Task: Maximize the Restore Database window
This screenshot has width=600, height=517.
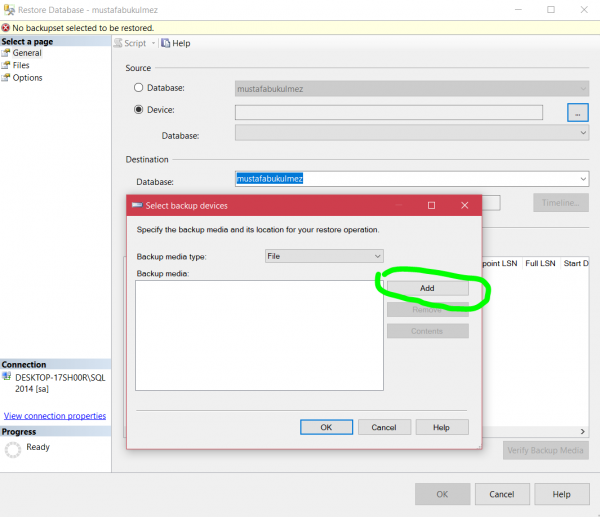Action: (551, 10)
